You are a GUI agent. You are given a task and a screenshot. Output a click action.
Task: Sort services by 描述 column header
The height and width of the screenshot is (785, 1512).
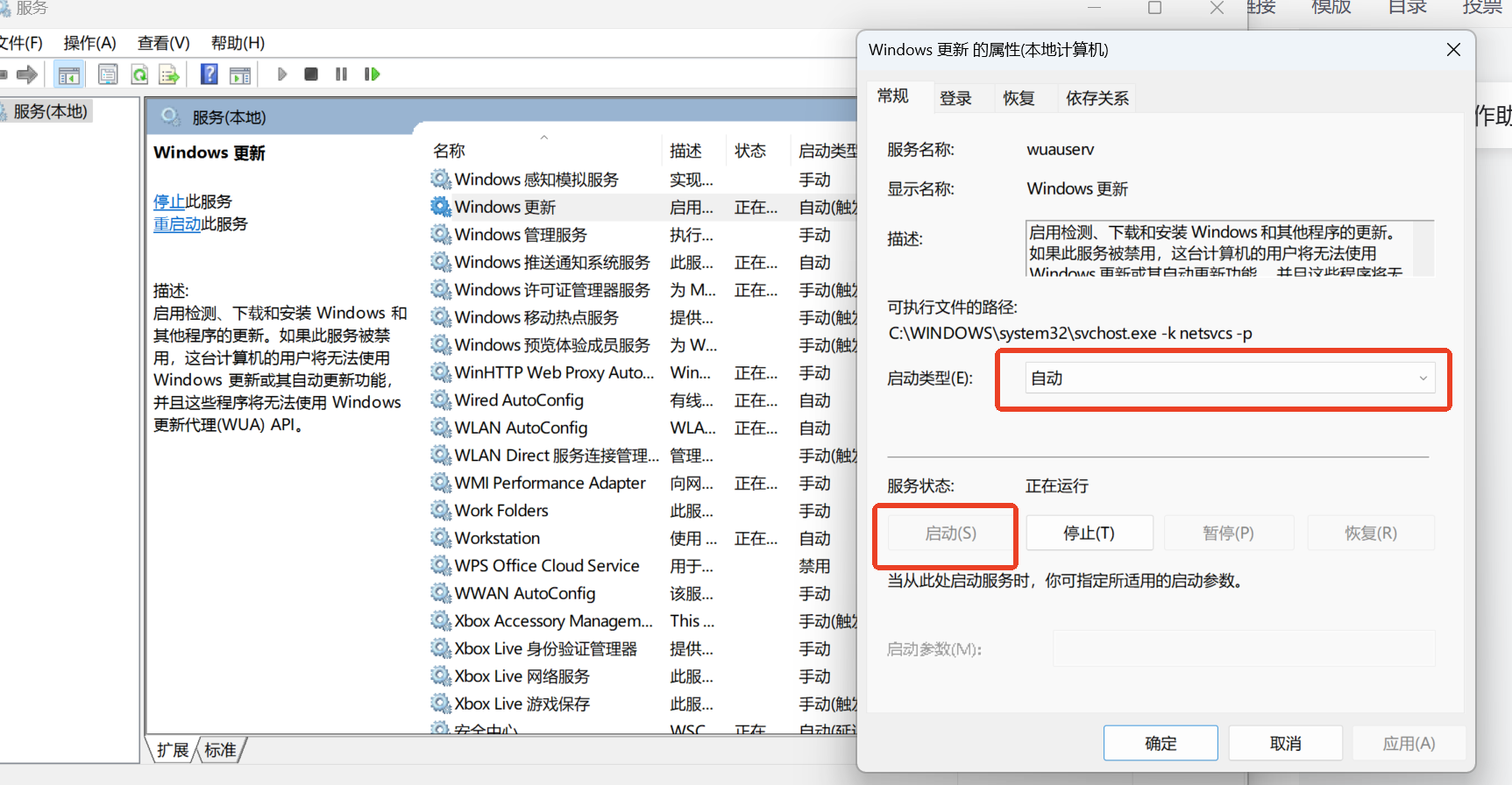pos(693,151)
